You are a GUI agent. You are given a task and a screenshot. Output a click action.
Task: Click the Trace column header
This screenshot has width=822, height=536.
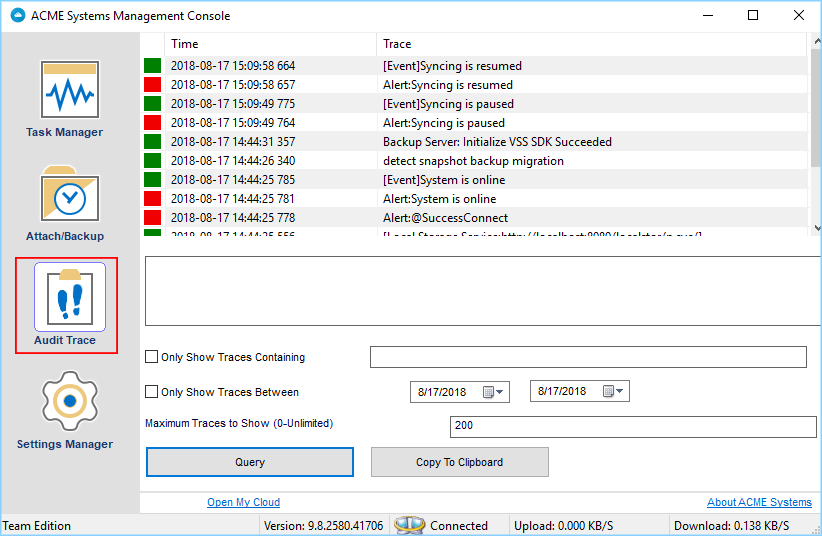click(591, 44)
